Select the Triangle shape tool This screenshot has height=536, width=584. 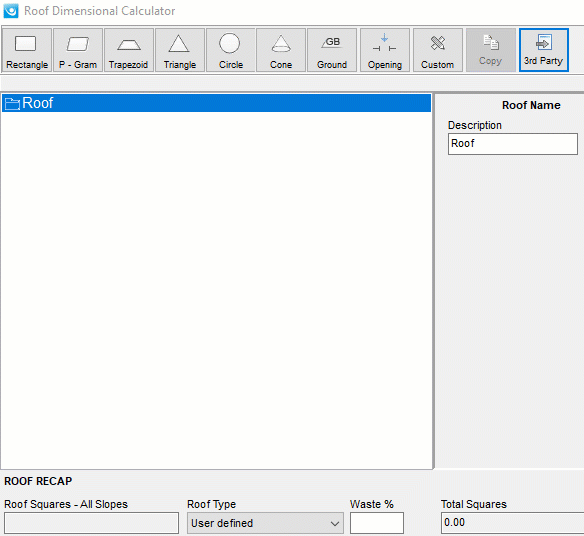click(180, 50)
